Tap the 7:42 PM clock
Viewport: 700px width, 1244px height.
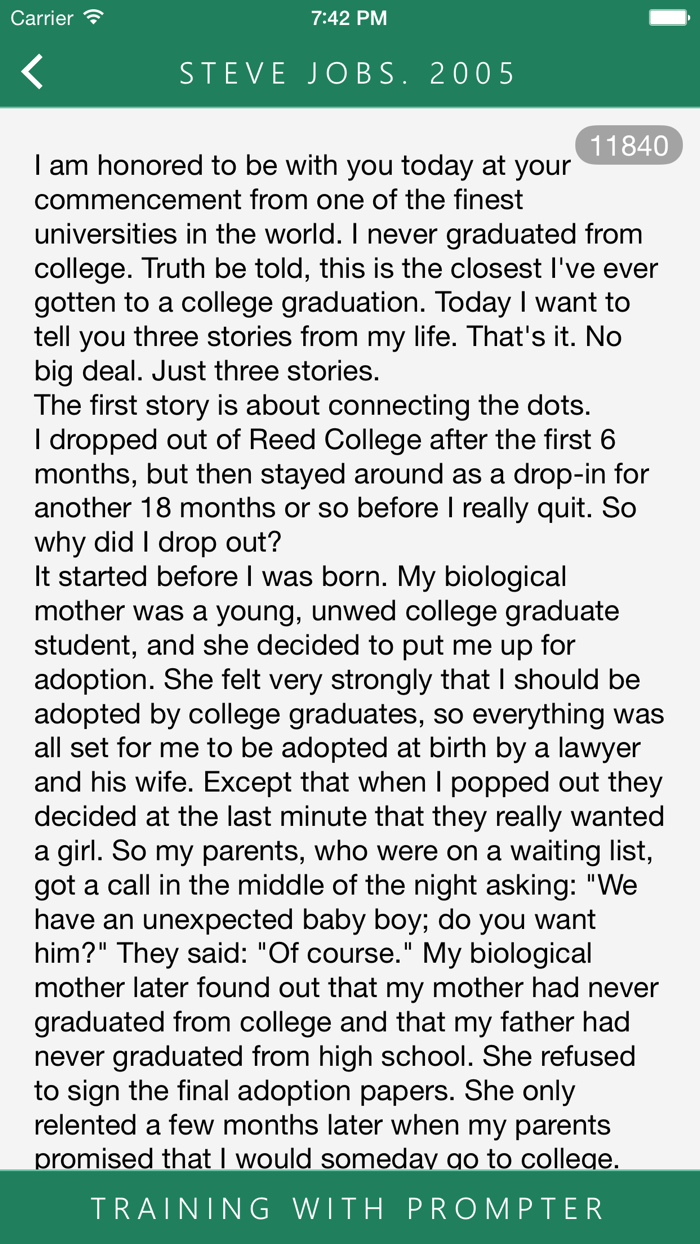coord(349,18)
